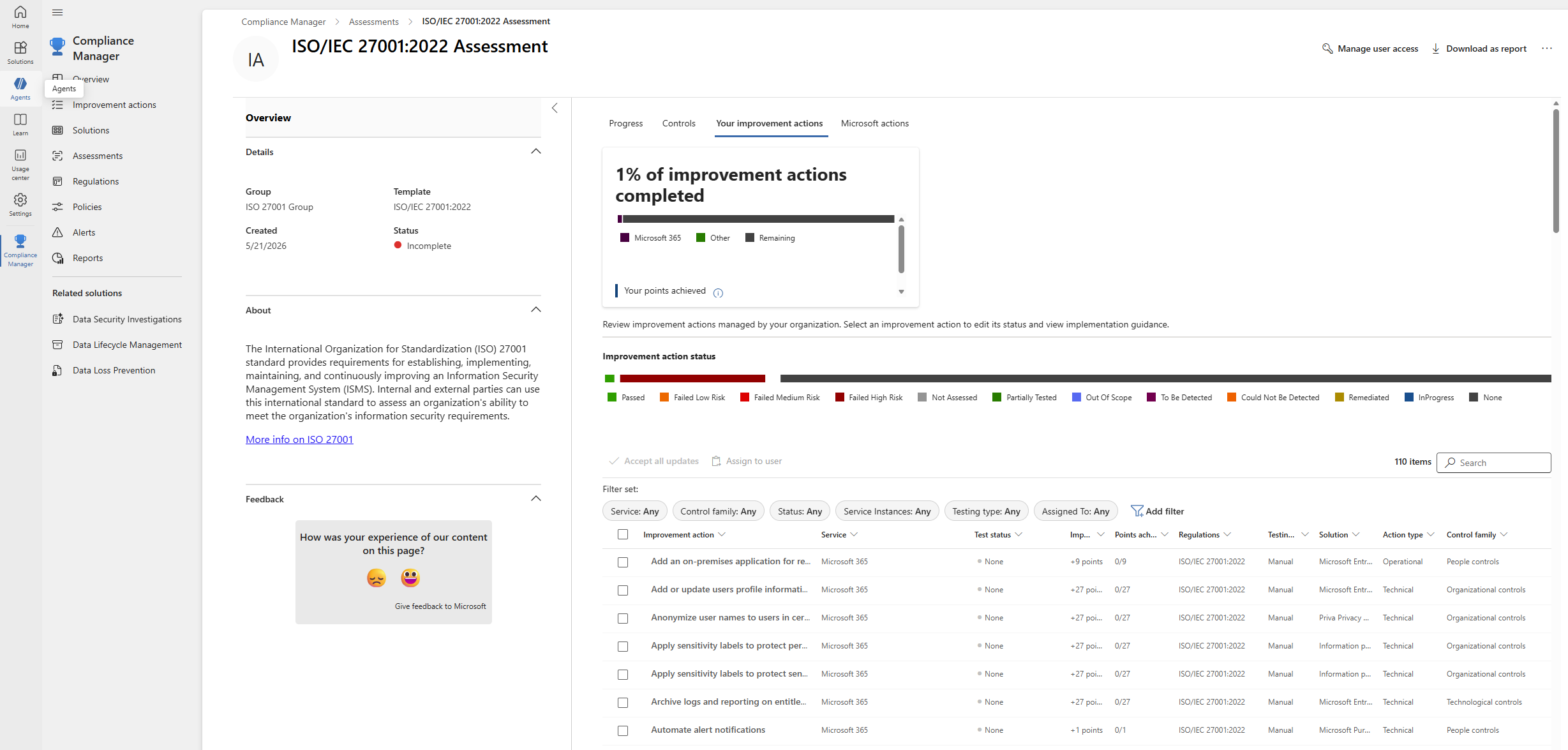Open the Assigned To: Any filter
The image size is (1568, 750).
[x=1075, y=511]
